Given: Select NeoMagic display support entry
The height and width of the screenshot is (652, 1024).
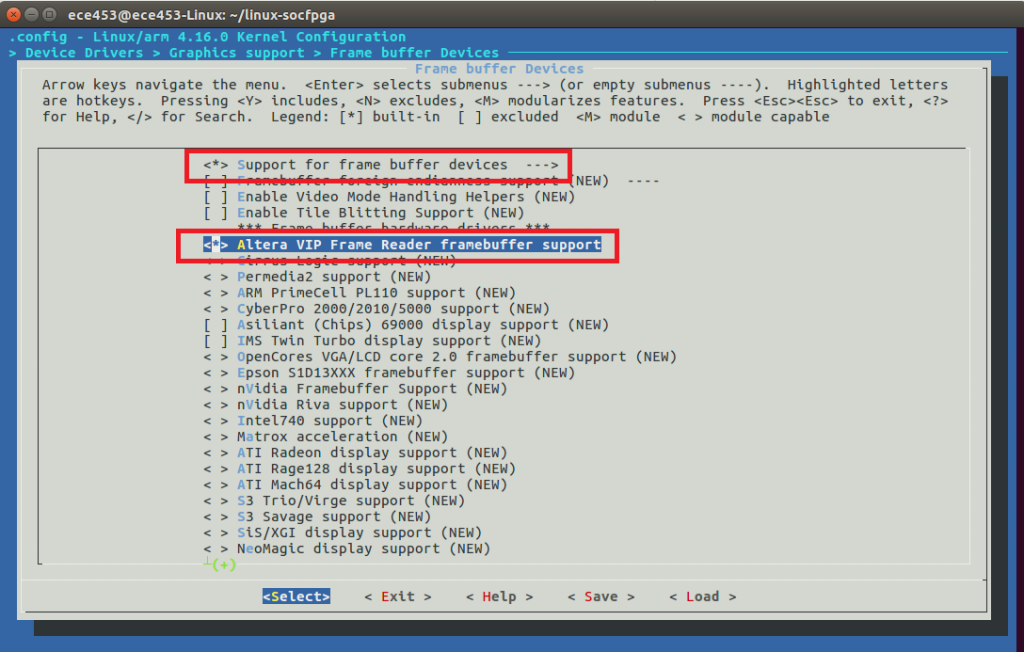Looking at the screenshot, I should pyautogui.click(x=363, y=549).
